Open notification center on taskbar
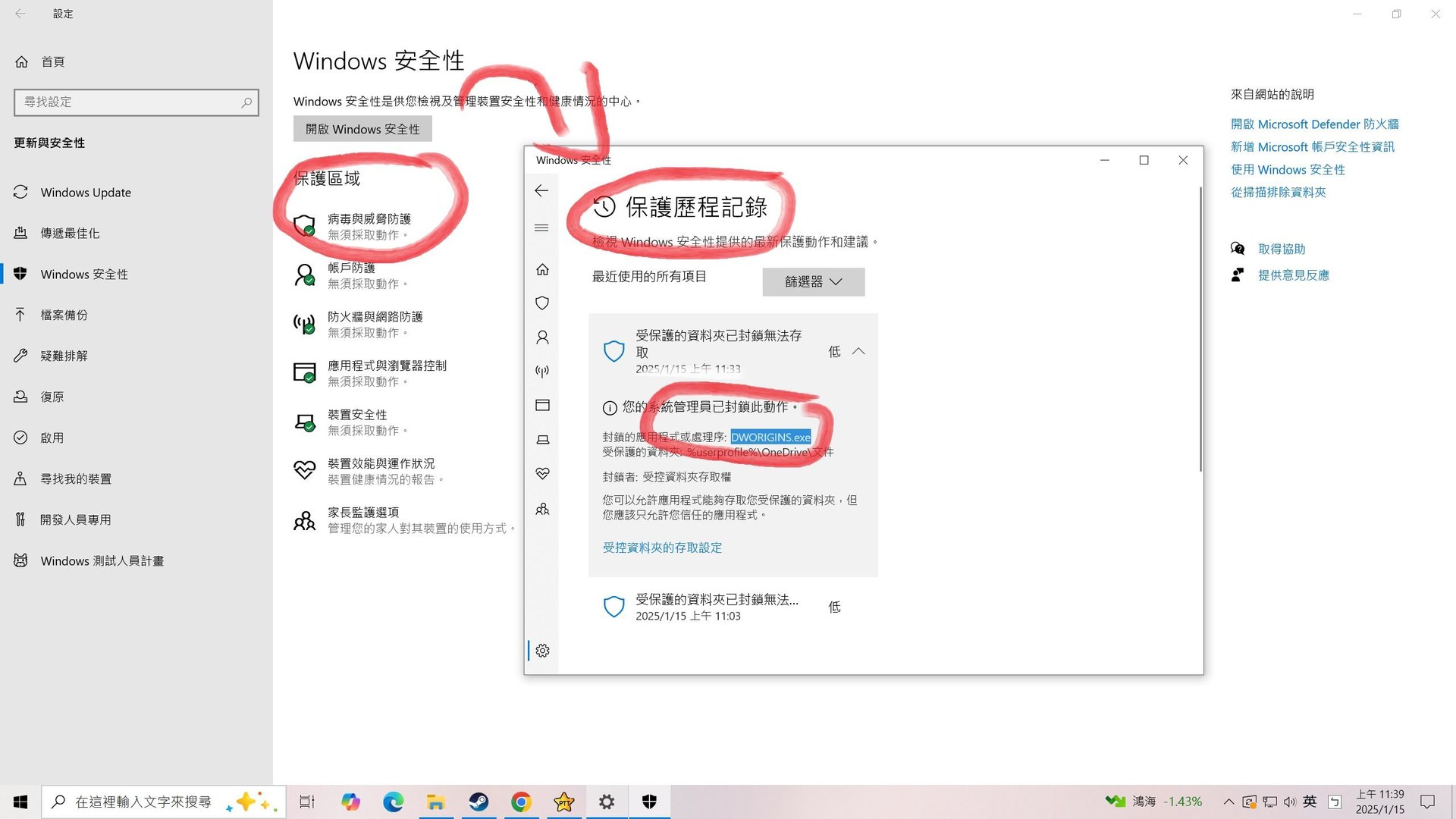 pyautogui.click(x=1427, y=802)
